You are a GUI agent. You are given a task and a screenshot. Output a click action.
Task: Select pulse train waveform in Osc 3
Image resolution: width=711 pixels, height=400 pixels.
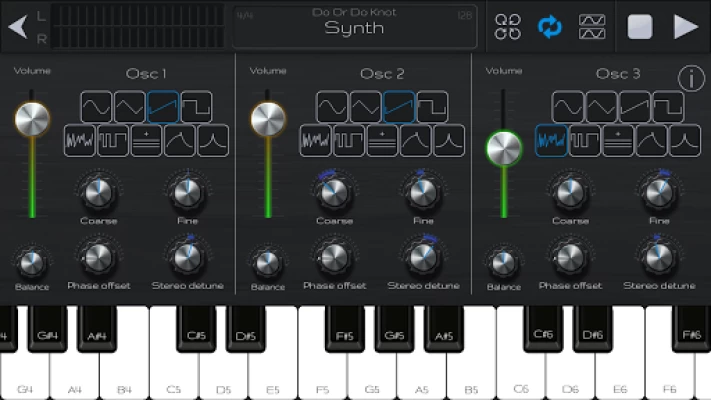[x=584, y=141]
